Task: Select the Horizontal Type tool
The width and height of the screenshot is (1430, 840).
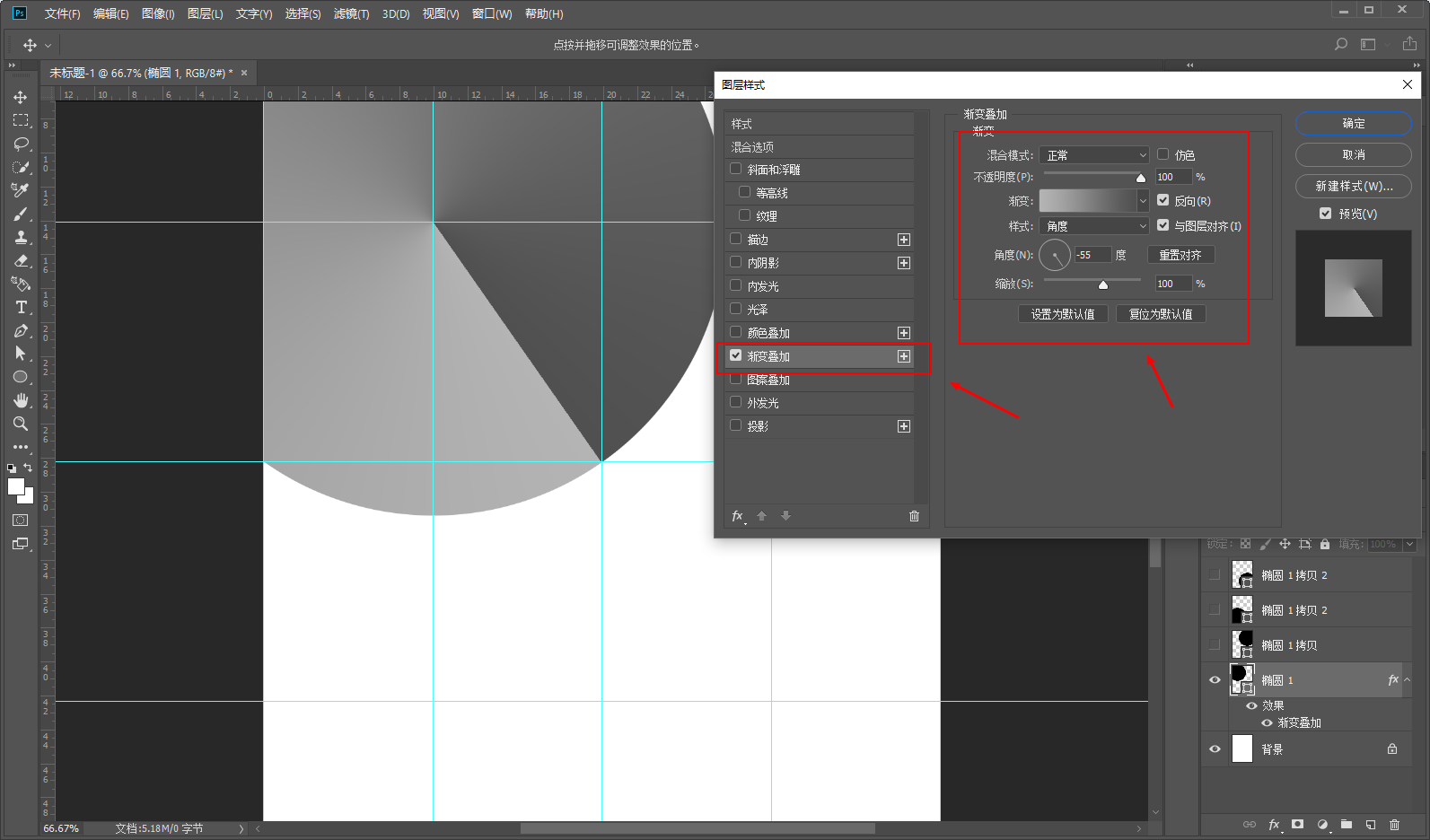Action: pyautogui.click(x=21, y=307)
